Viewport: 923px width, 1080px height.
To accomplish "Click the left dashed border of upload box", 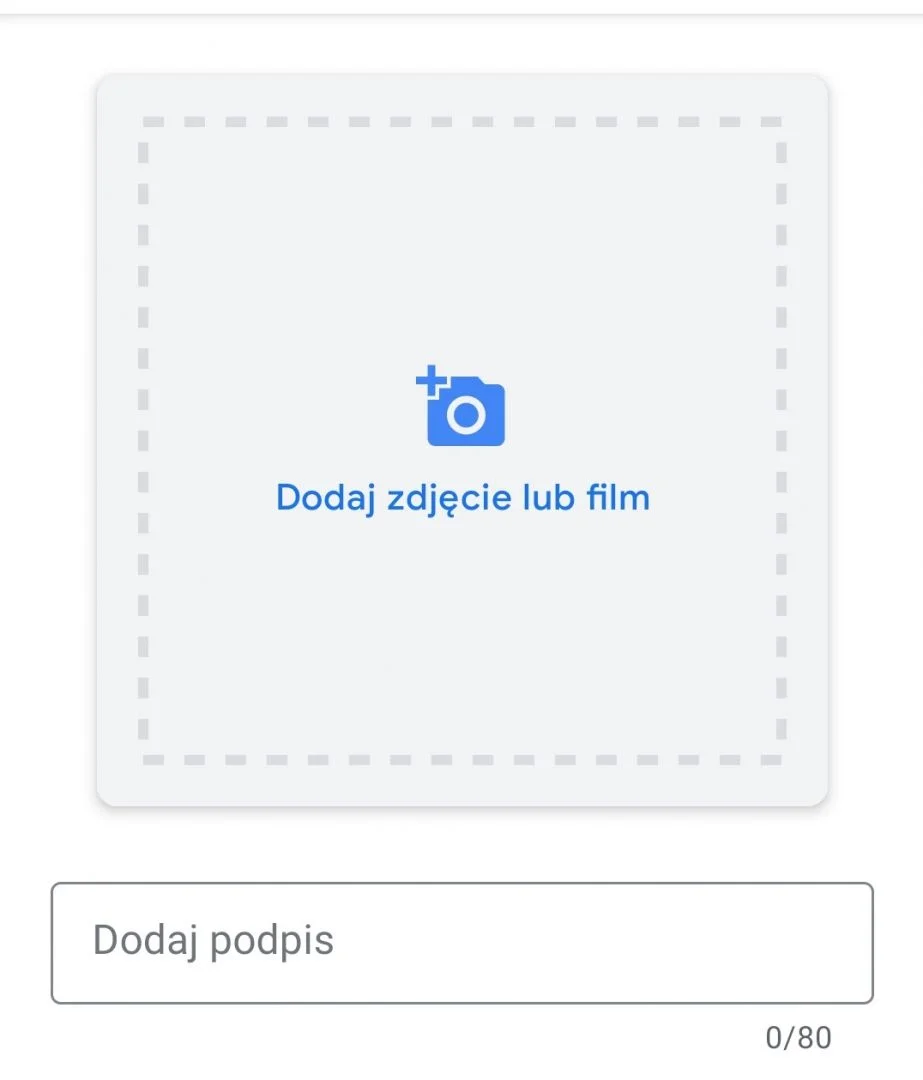I will click(x=143, y=440).
